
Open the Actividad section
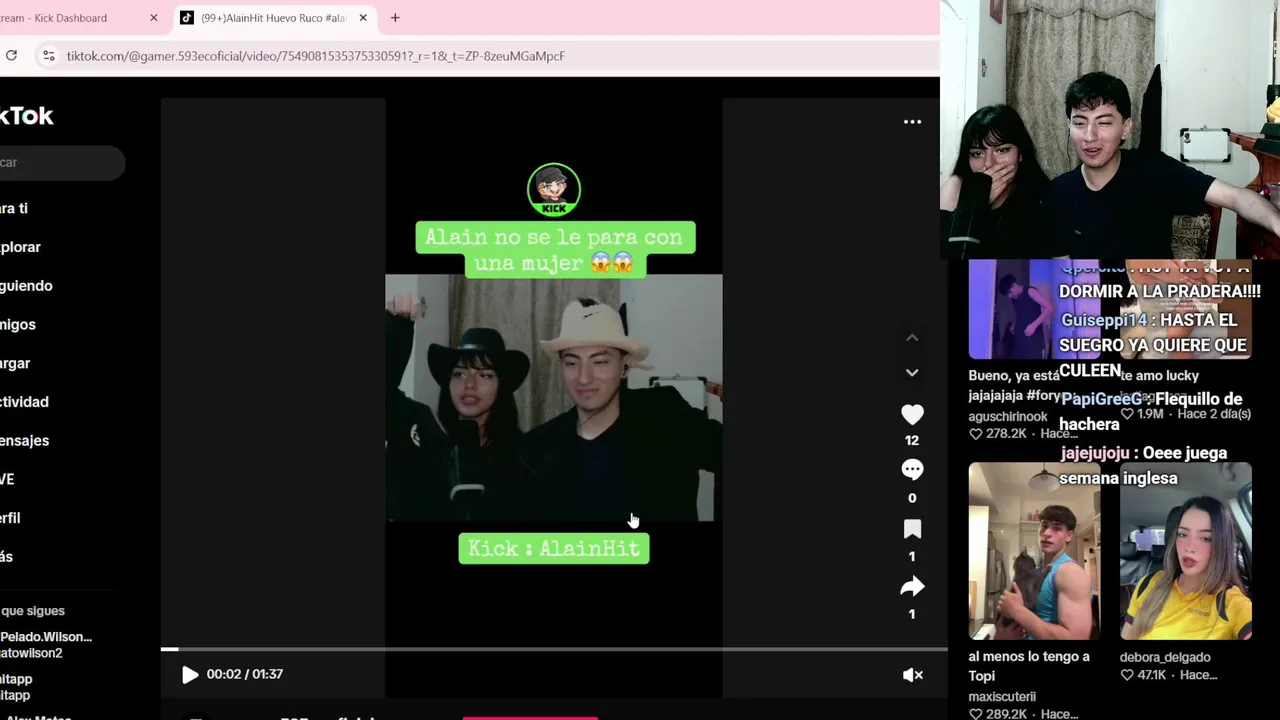click(x=24, y=402)
